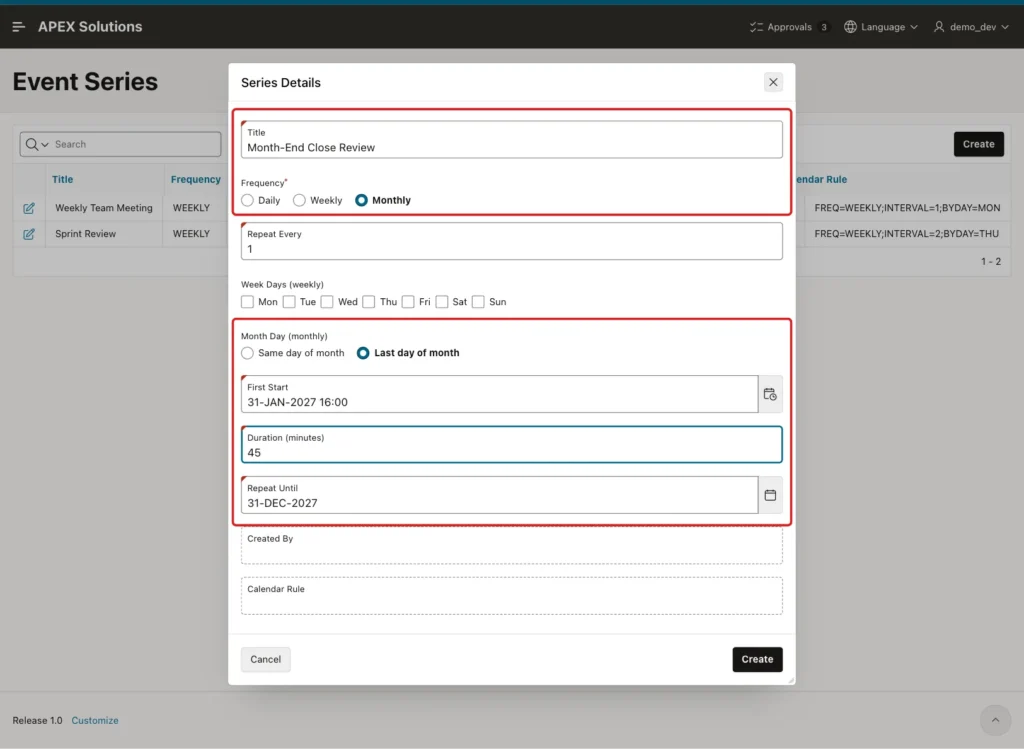Screen dimensions: 1024x749
Task: Open the Approvals menu item
Action: click(x=789, y=27)
